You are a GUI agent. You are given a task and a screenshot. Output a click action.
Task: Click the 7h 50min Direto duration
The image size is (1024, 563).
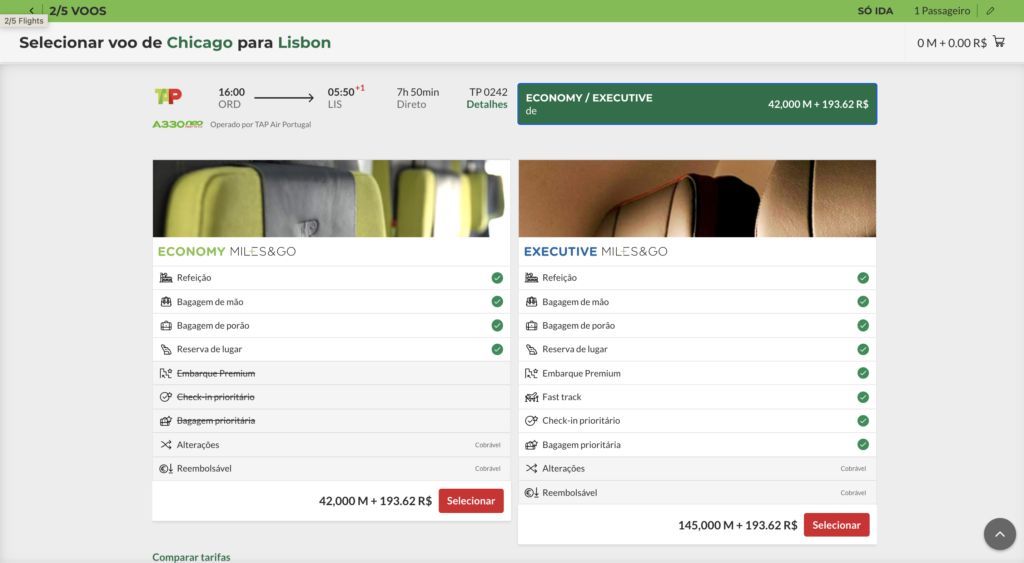pos(417,98)
